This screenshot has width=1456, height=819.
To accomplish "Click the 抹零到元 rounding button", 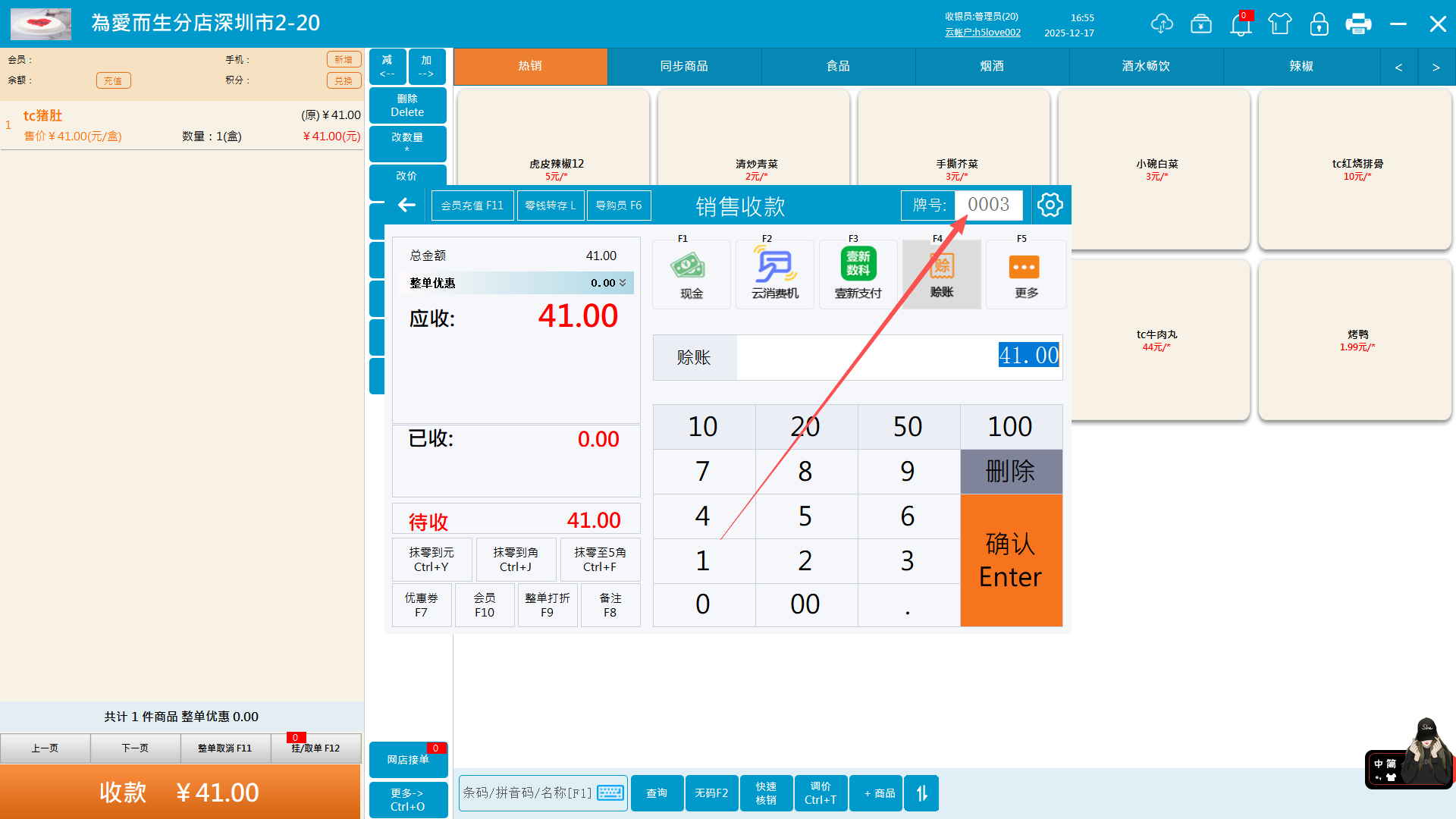I will (431, 560).
